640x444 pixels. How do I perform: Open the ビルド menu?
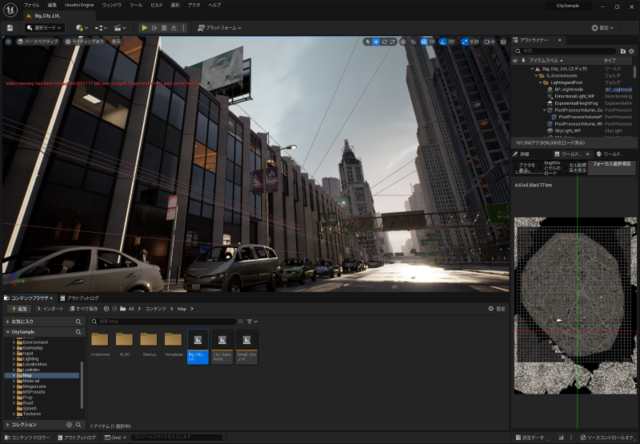[x=156, y=5]
